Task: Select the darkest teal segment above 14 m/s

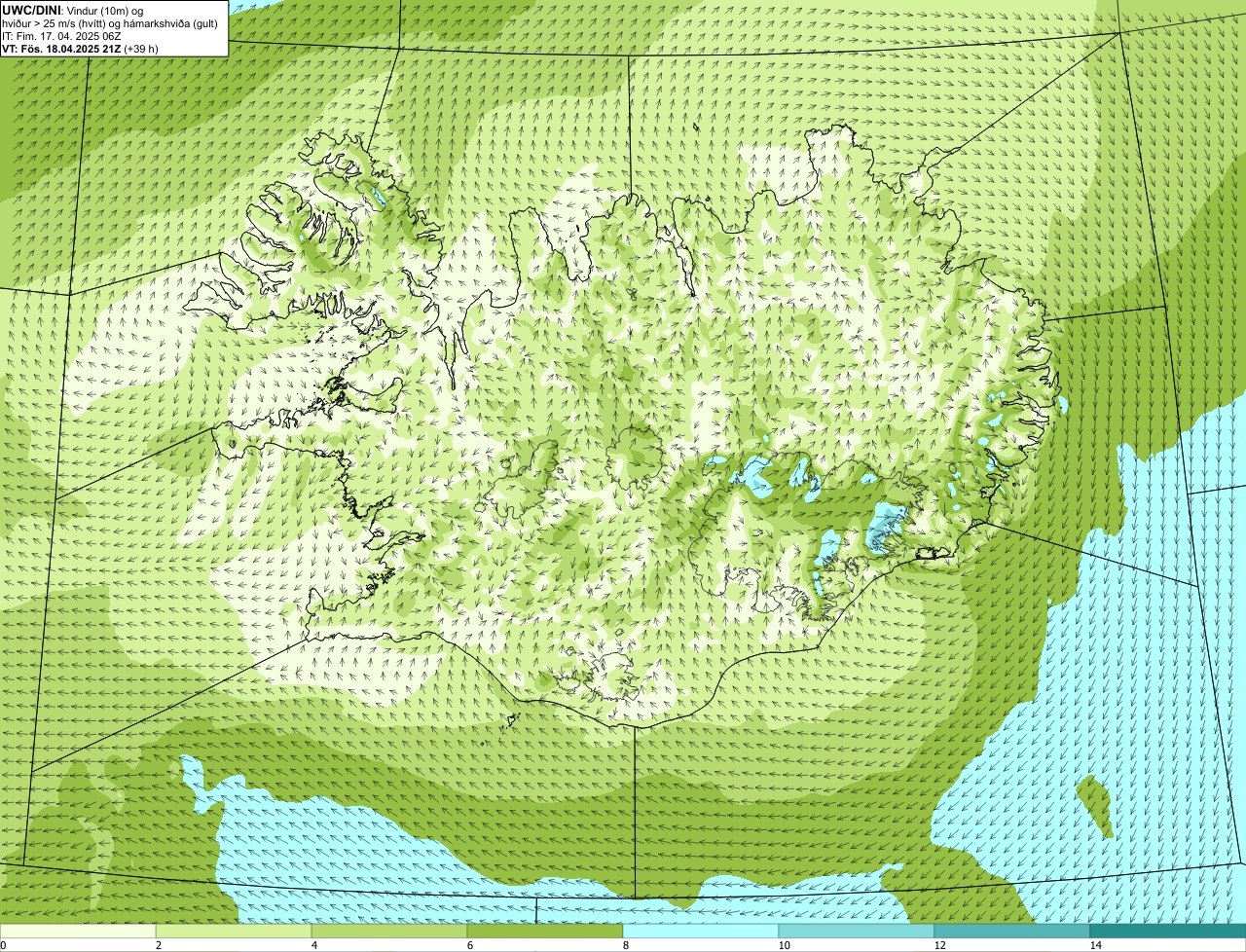Action: (x=1168, y=931)
